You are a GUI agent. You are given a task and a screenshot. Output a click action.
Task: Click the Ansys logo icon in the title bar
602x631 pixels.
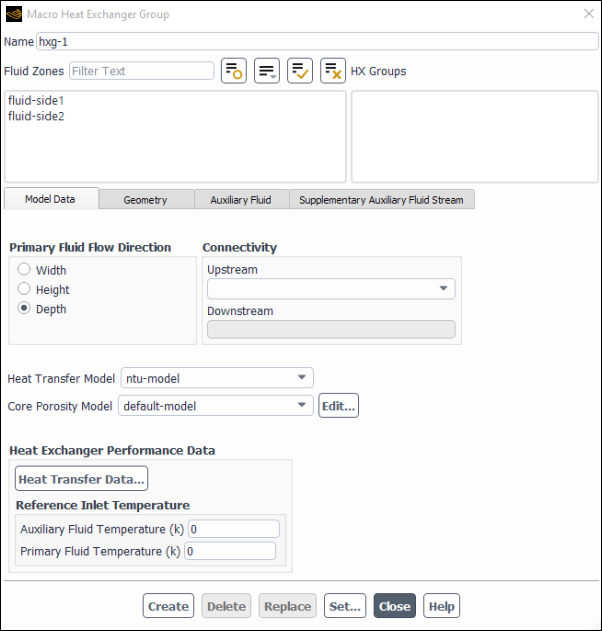coord(14,14)
